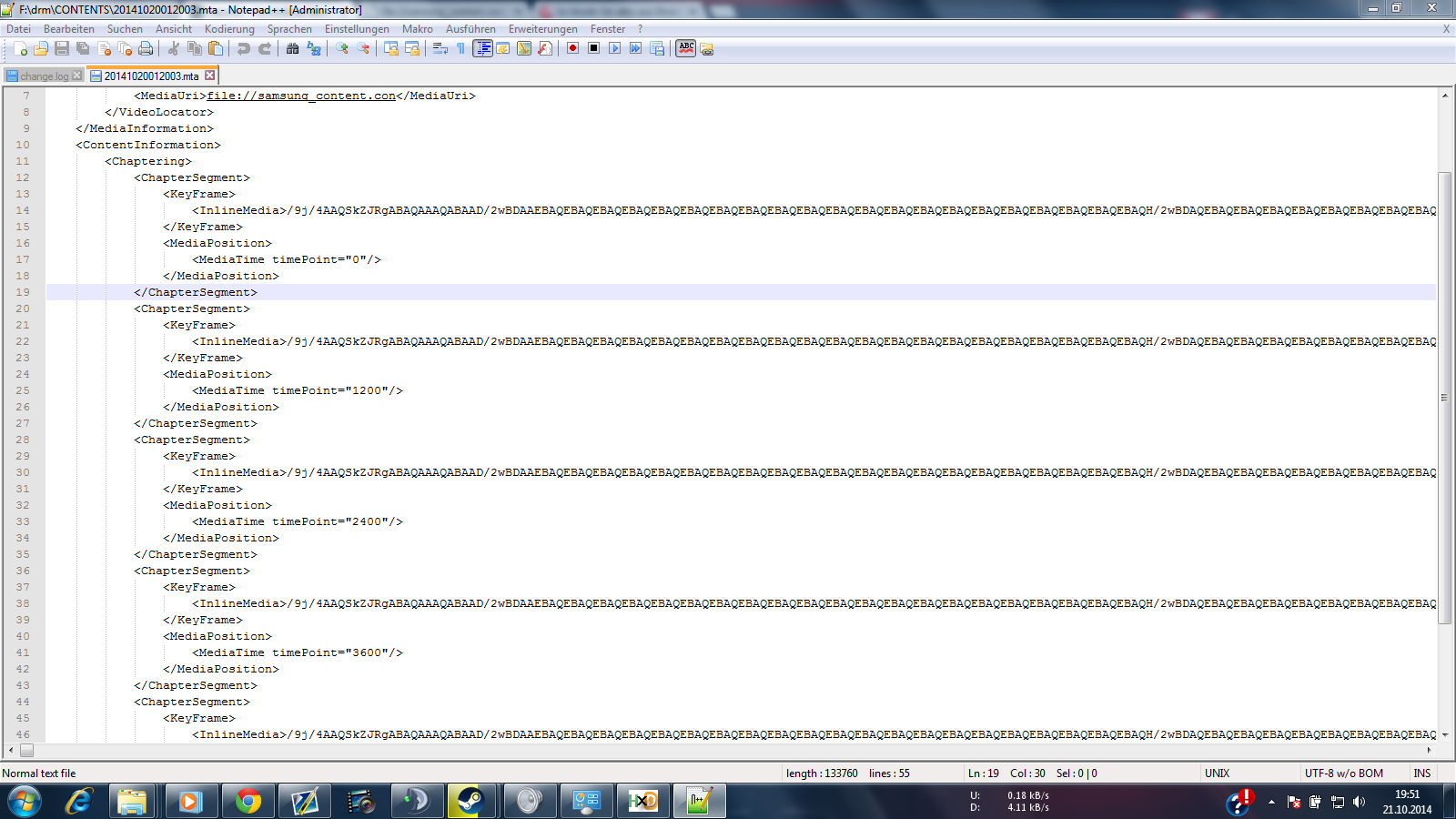This screenshot has width=1456, height=819.
Task: Play back the recorded macro
Action: (x=615, y=48)
